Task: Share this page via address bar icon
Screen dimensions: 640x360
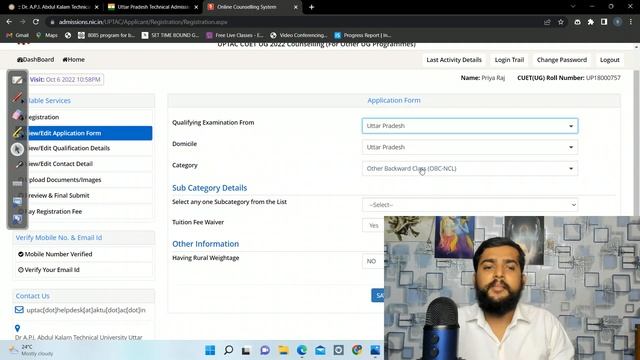Action: click(547, 22)
